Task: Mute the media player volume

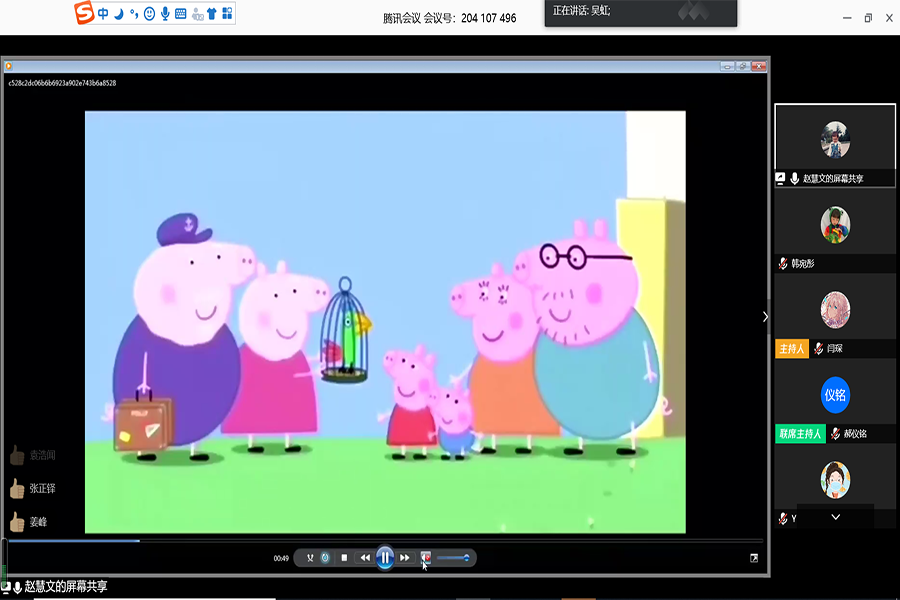Action: point(426,557)
